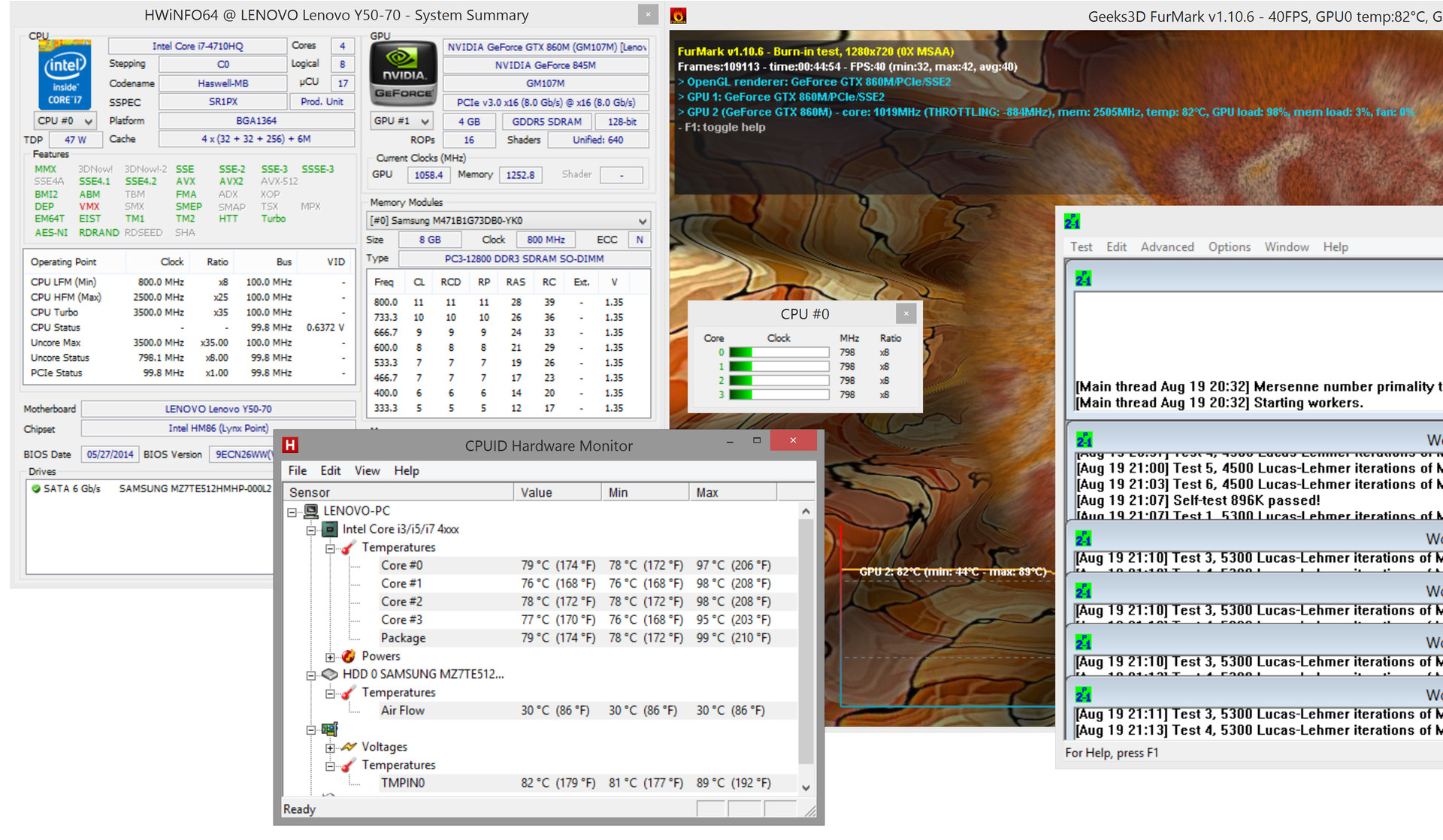Click the Intel Core i7 logo badge
Screen dimensions: 1443x840
coord(65,76)
